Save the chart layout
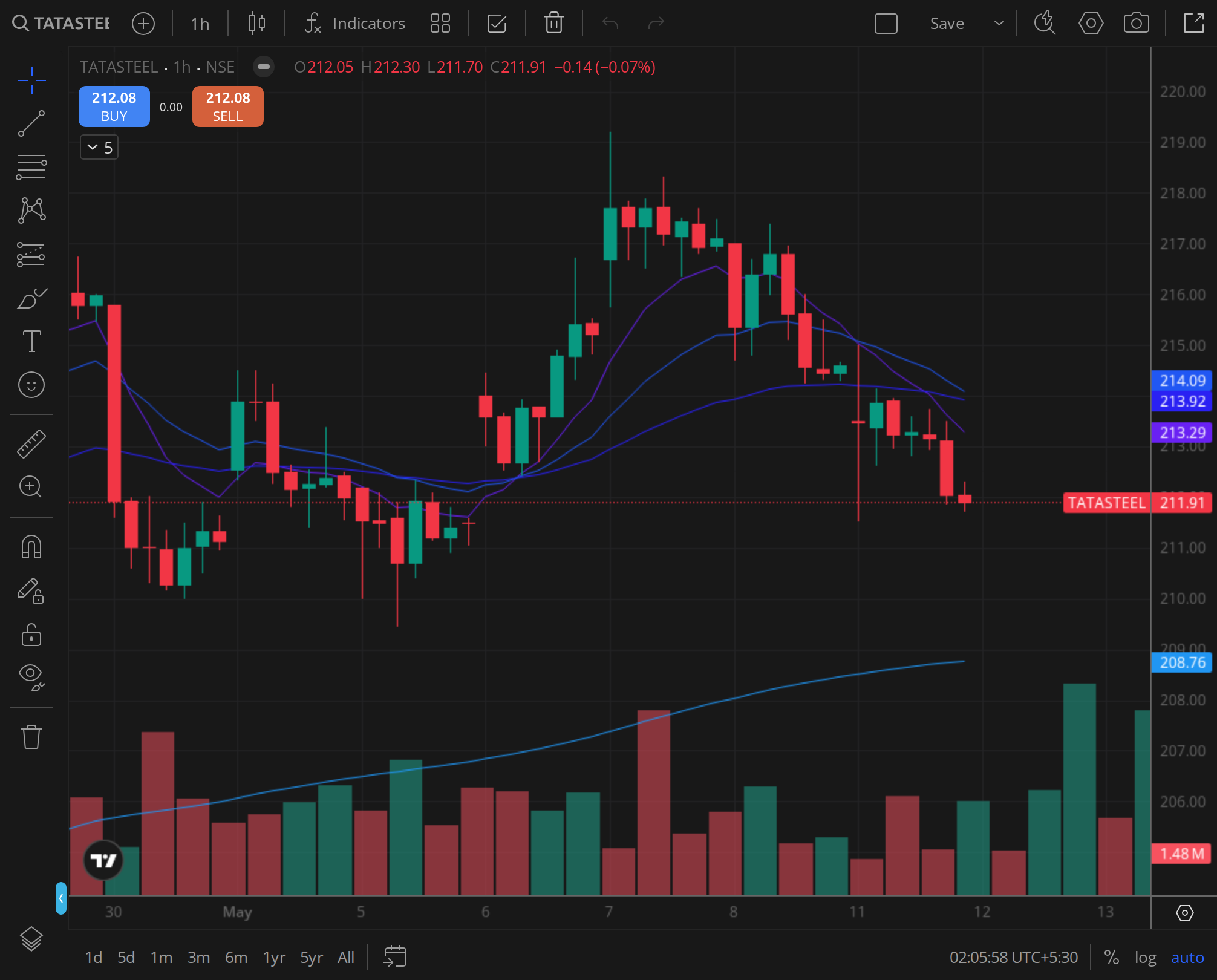This screenshot has height=980, width=1217. (x=947, y=24)
